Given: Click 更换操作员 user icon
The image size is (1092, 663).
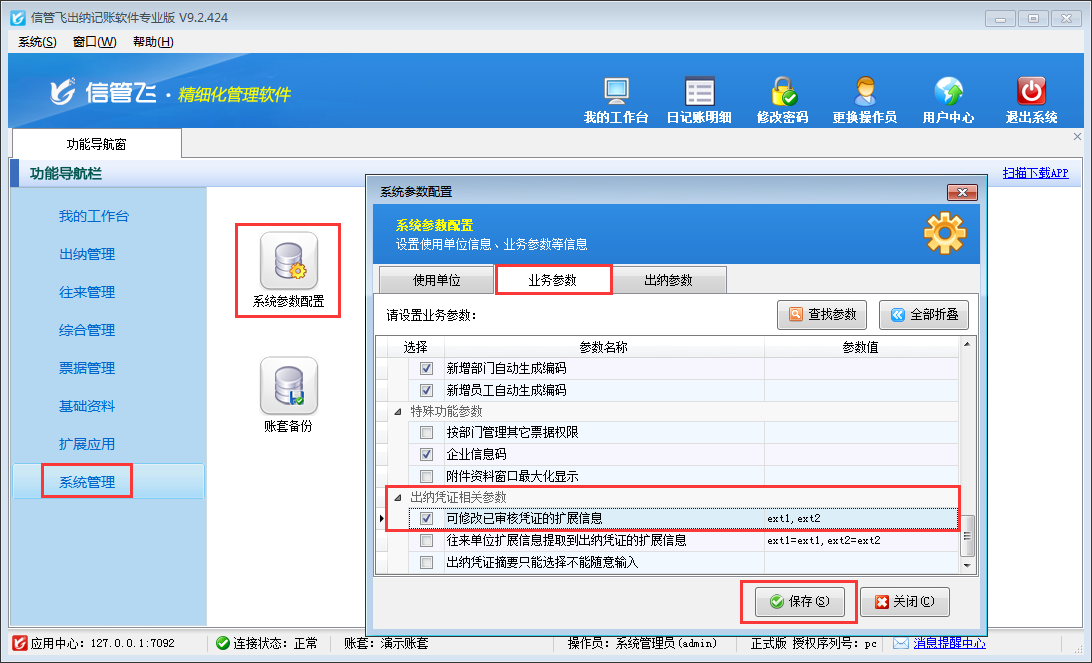Looking at the screenshot, I should tap(864, 93).
